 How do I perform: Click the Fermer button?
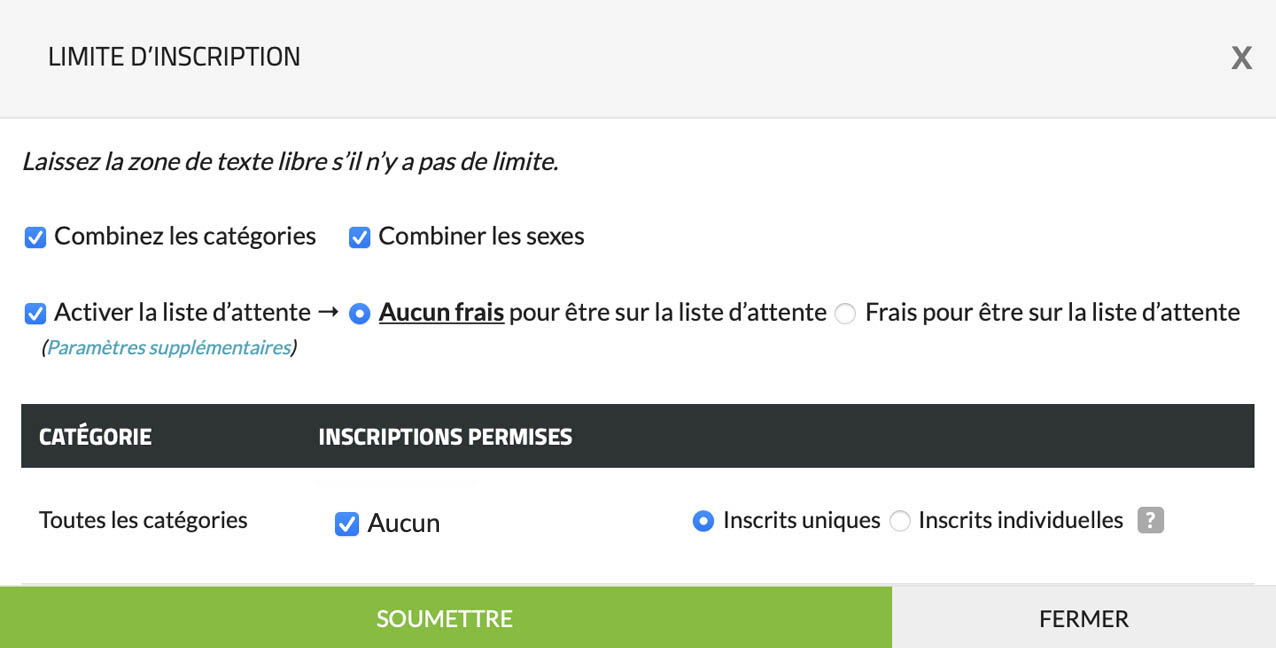coord(1084,618)
